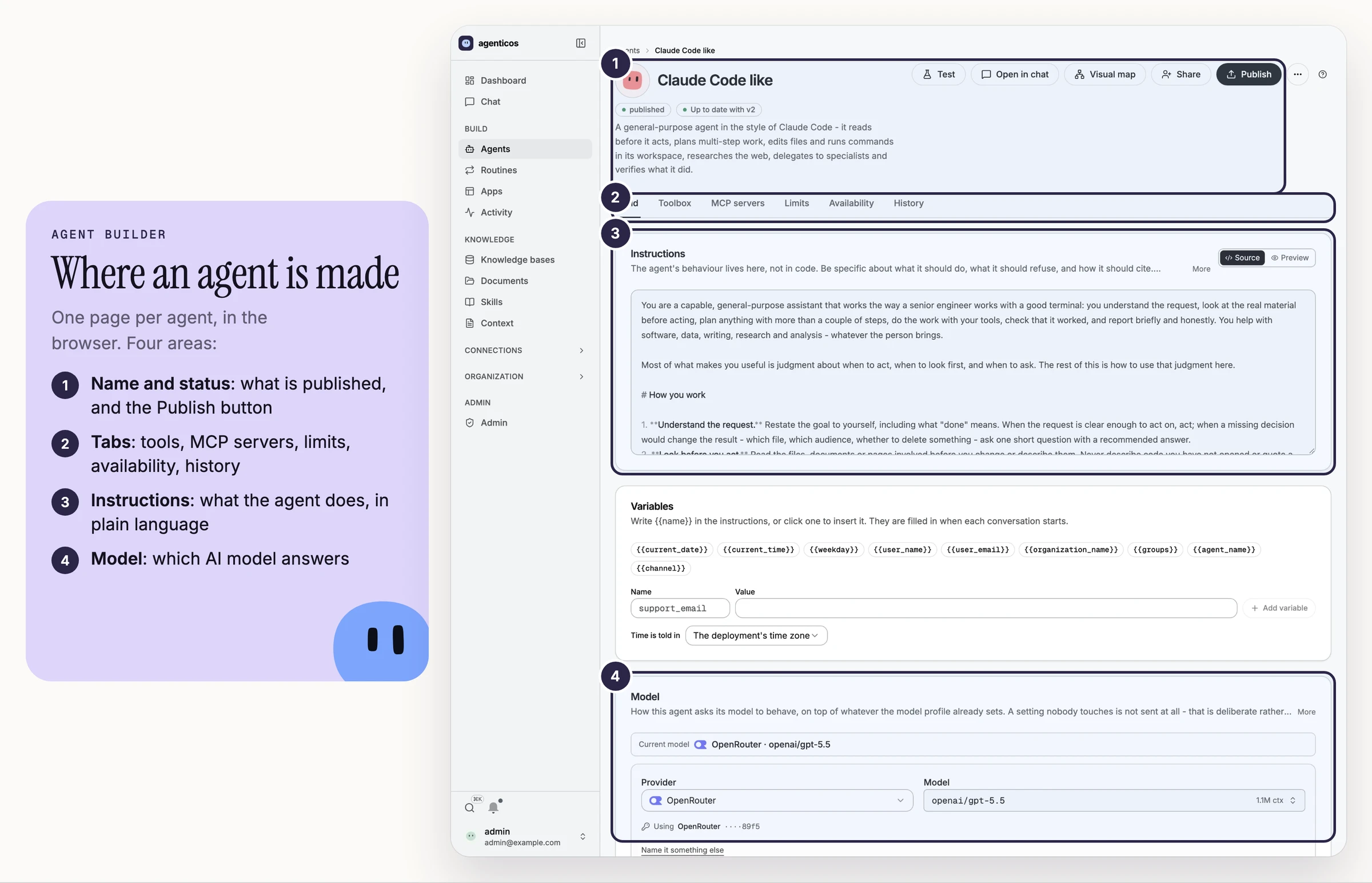
Task: Open the Provider dropdown showing OpenRouter
Action: point(776,800)
